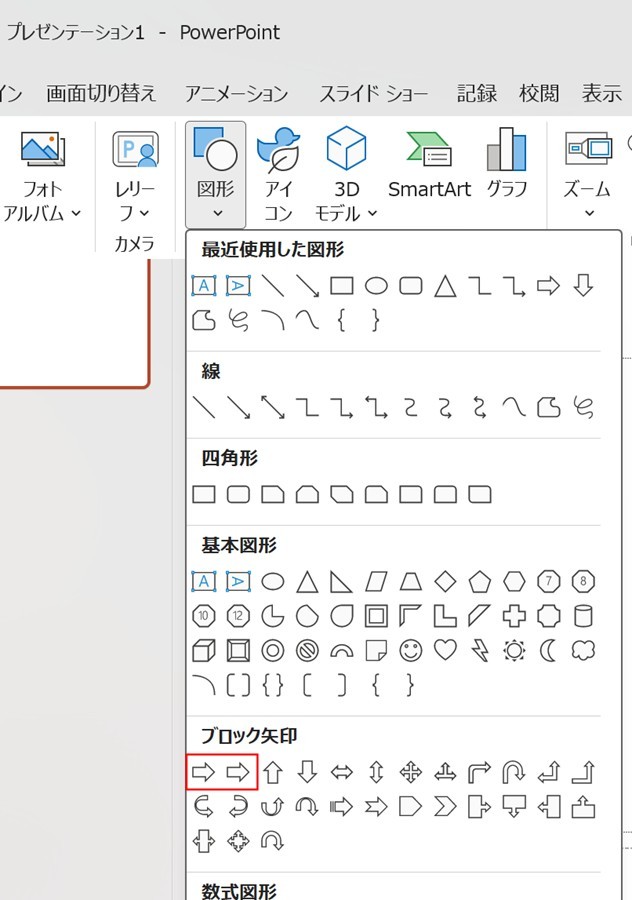
Task: Pick the ellipse in 最近使用した図形
Action: click(x=376, y=286)
